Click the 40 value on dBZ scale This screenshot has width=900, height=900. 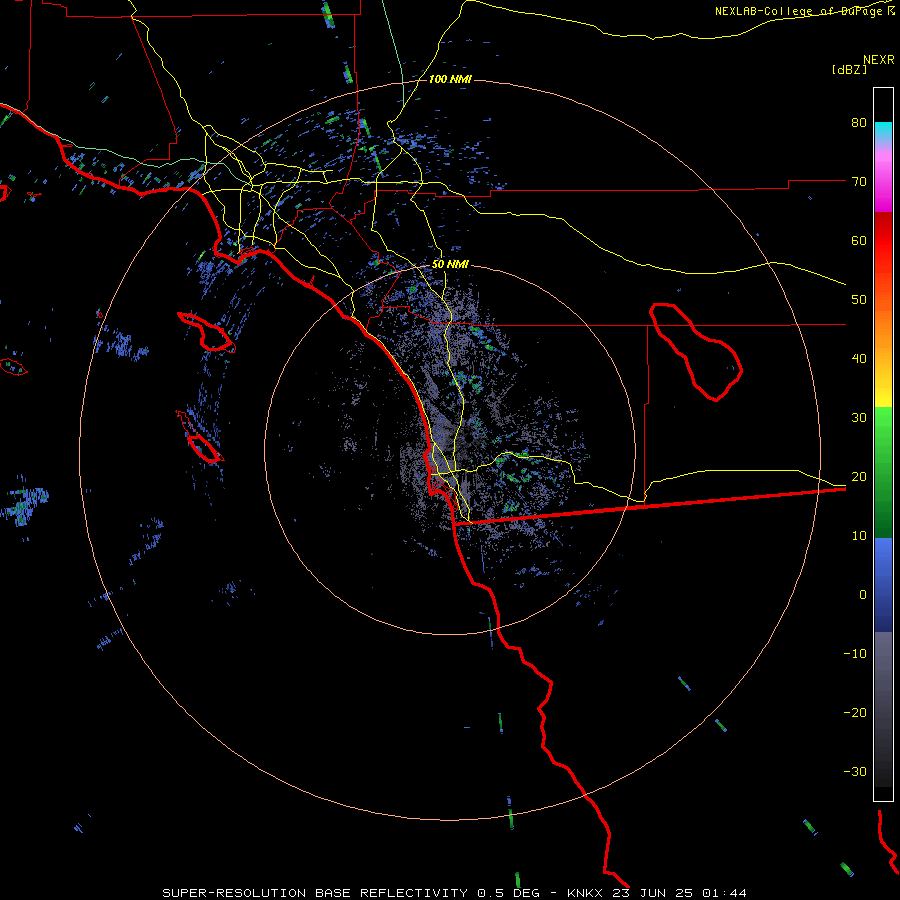(859, 359)
